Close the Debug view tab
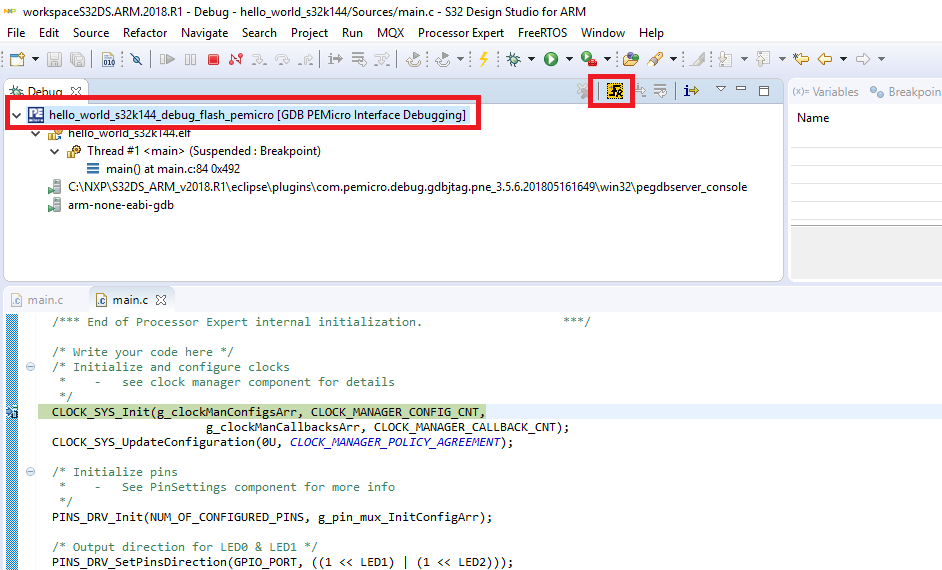This screenshot has height=570, width=942. click(76, 91)
